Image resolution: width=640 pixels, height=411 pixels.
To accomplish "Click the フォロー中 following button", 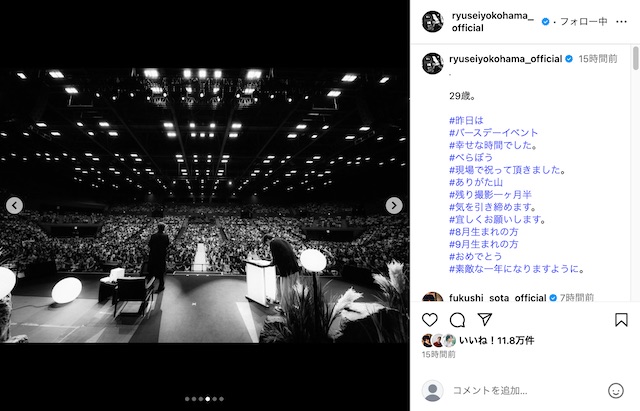I will [583, 22].
